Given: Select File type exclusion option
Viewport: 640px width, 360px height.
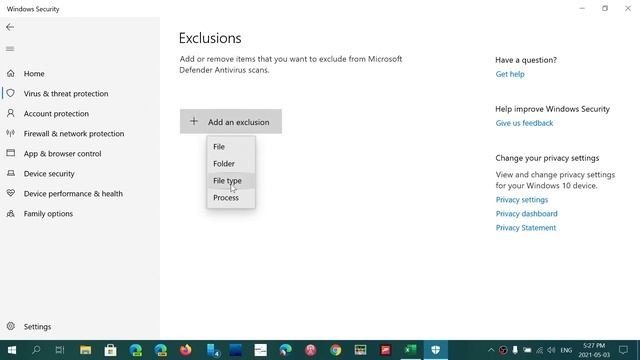Looking at the screenshot, I should click(231, 180).
